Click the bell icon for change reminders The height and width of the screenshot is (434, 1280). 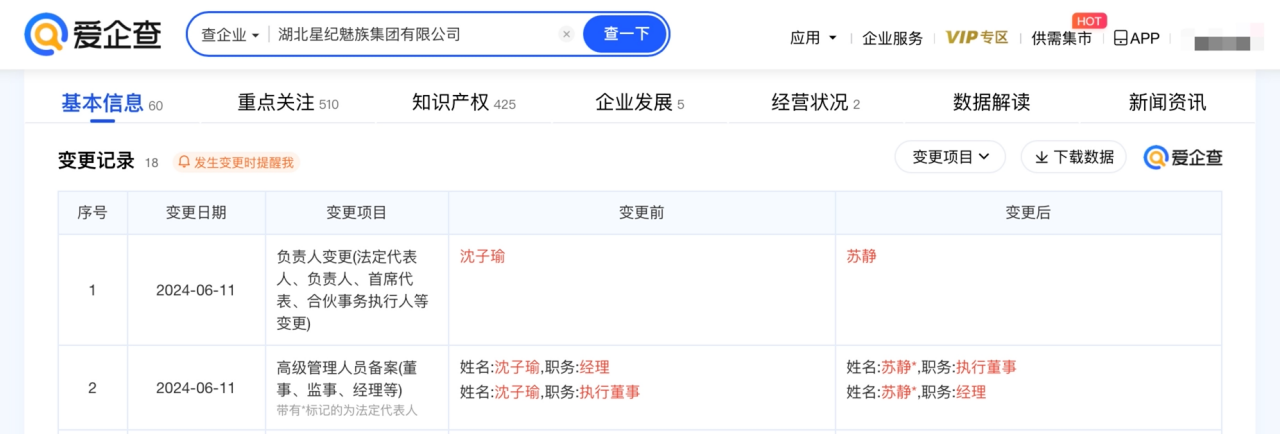click(184, 162)
